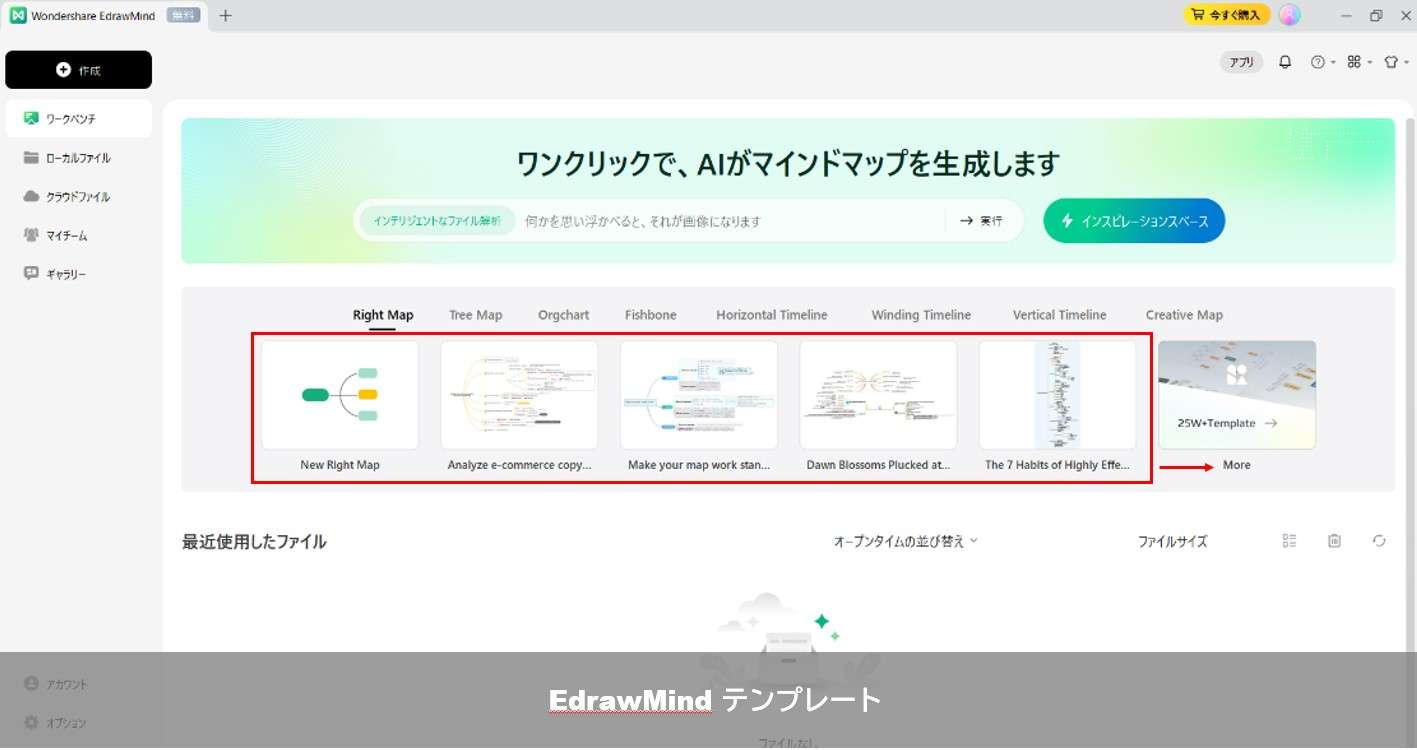
Task: Click the 実行 run button
Action: 981,221
